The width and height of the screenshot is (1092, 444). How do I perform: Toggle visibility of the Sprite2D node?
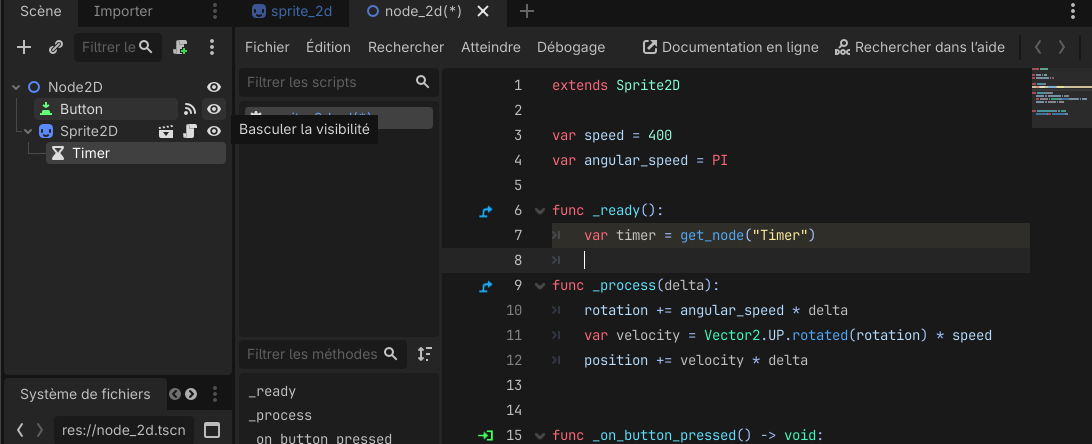pyautogui.click(x=214, y=131)
